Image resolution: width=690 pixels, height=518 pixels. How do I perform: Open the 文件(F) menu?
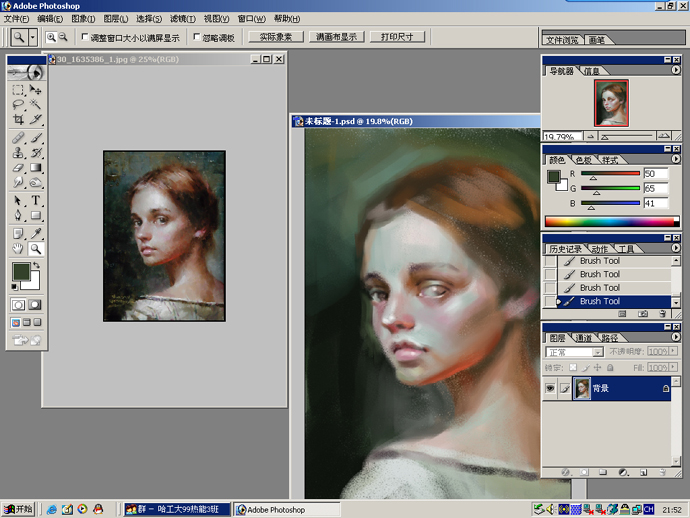point(16,18)
